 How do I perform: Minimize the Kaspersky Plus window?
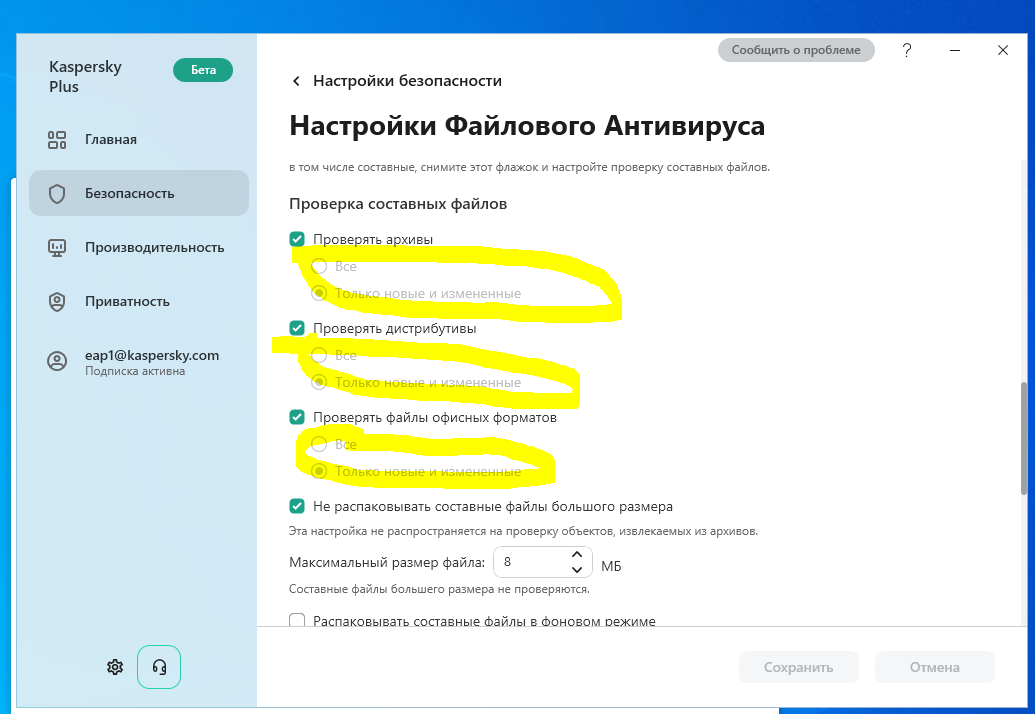point(955,50)
